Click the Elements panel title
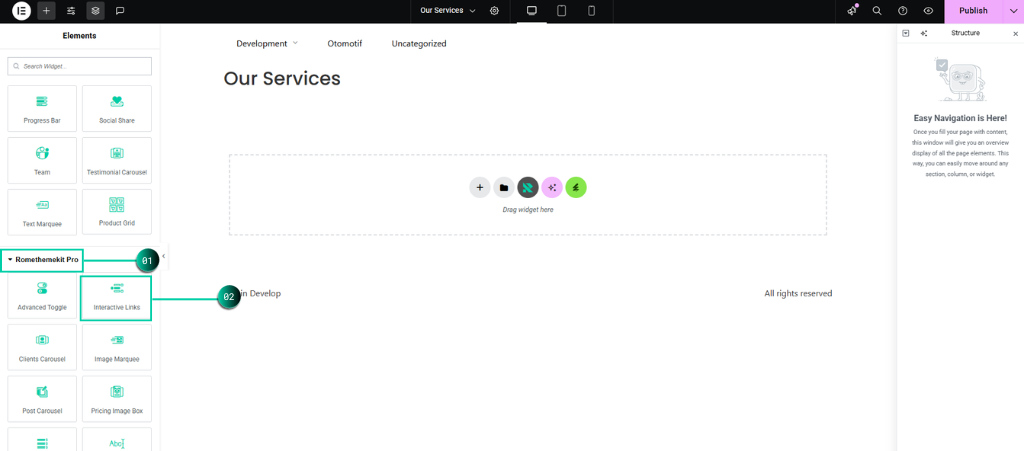The image size is (1024, 451). (80, 36)
